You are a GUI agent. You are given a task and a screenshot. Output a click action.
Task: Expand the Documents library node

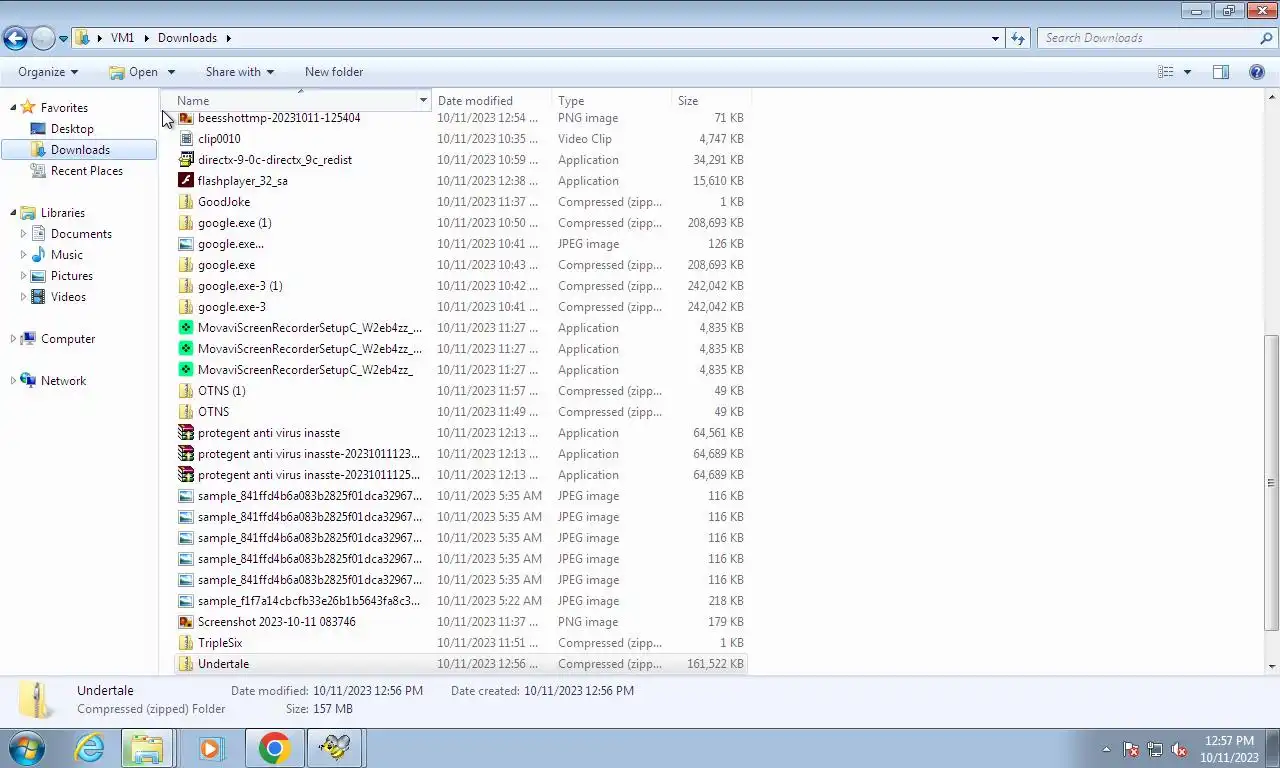(x=23, y=234)
